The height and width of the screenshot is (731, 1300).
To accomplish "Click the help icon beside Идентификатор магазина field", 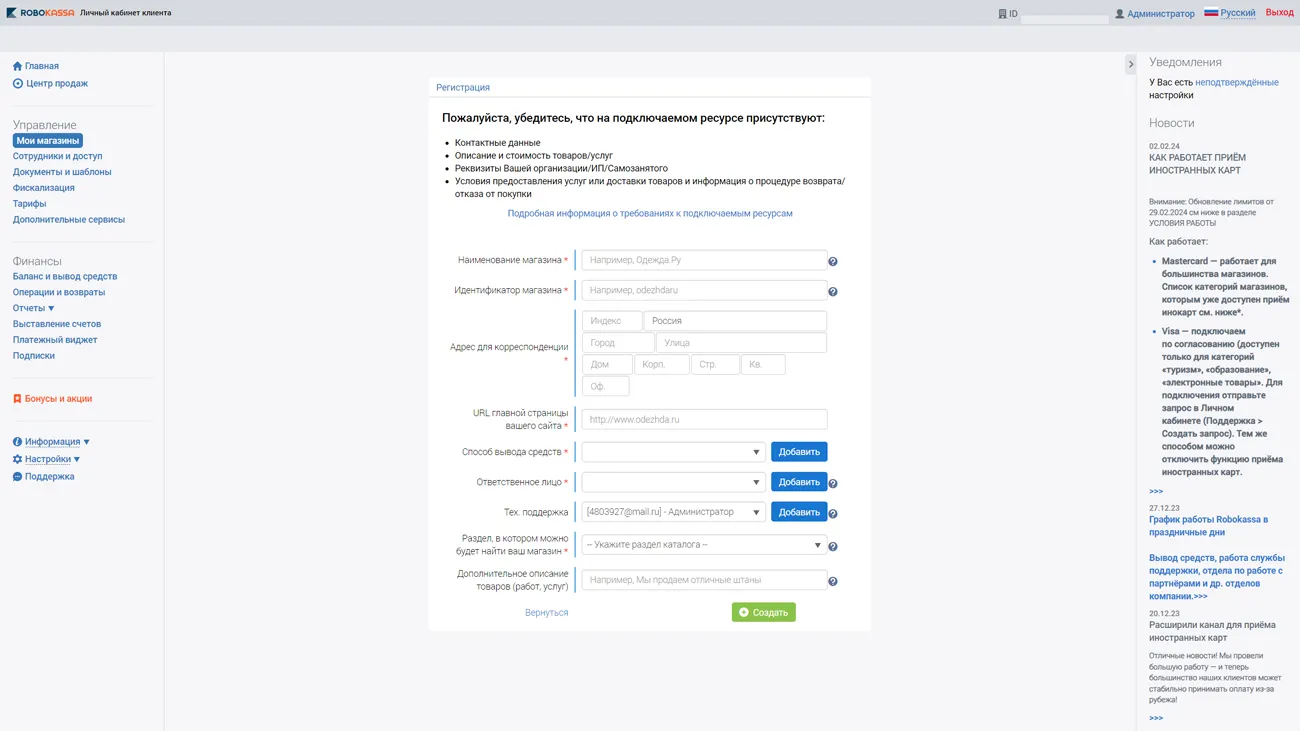I will (832, 292).
